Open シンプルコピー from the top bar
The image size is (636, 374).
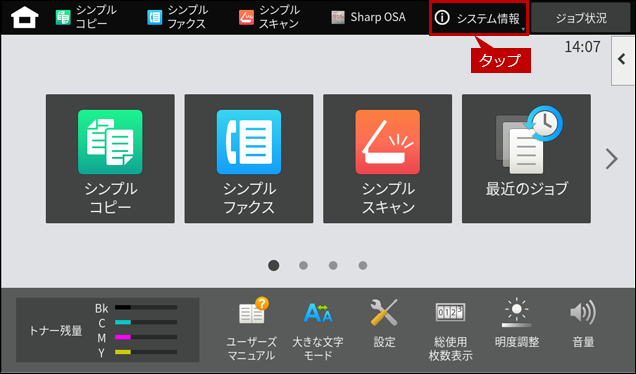click(x=86, y=17)
